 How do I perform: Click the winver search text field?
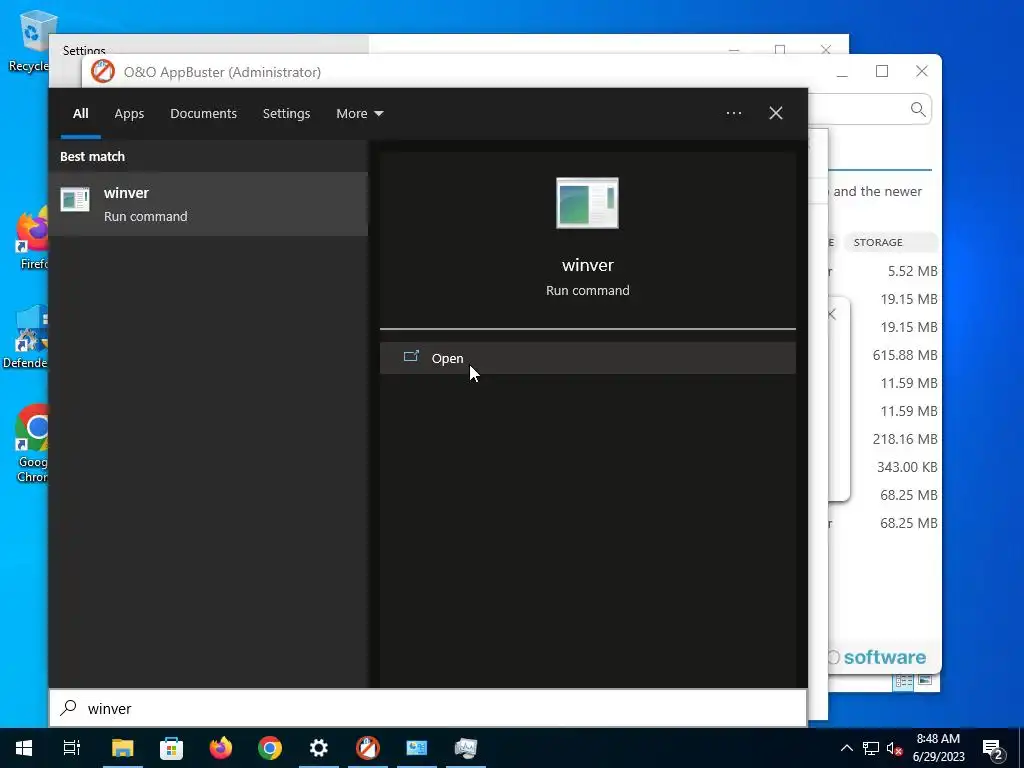(x=428, y=708)
